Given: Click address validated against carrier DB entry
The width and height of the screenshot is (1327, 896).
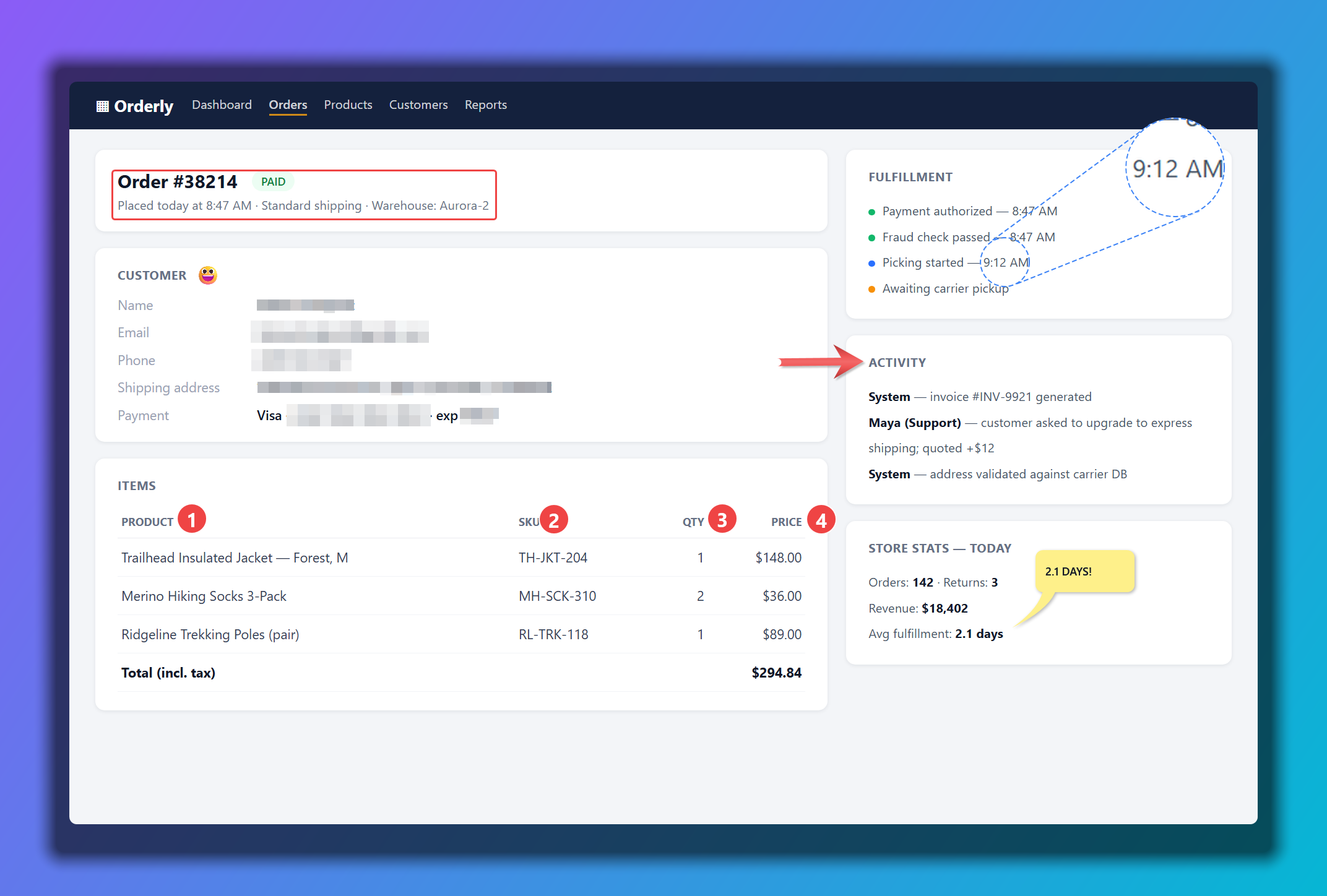Looking at the screenshot, I should [998, 474].
